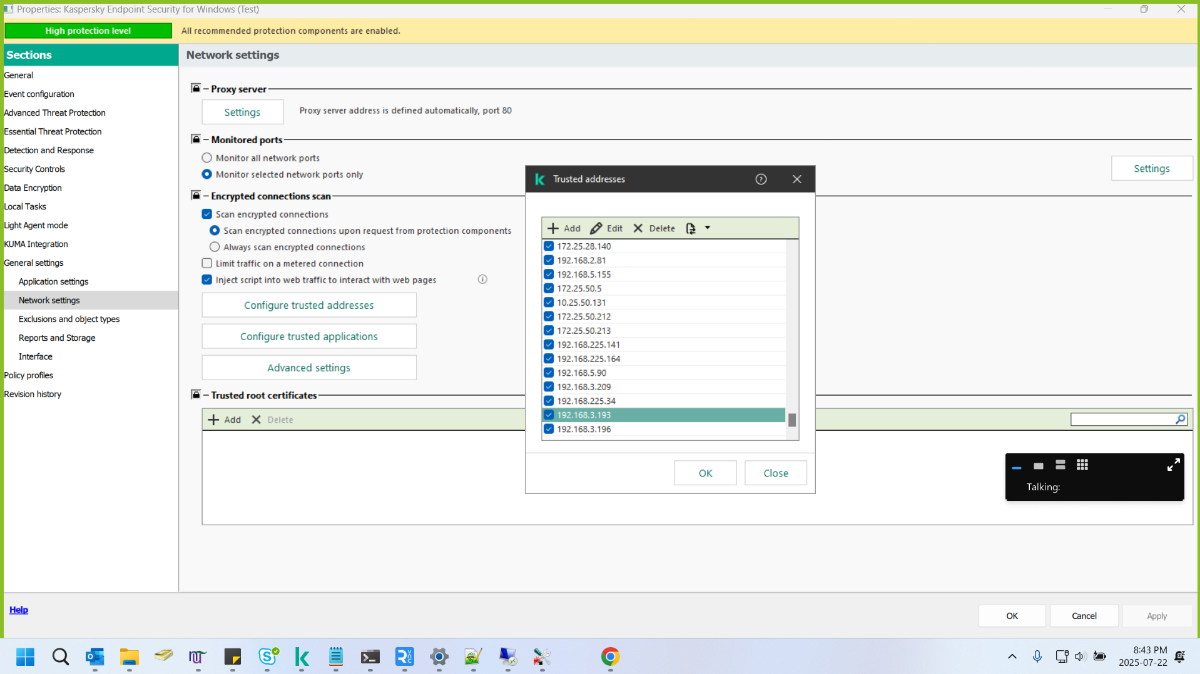Expand the meeting overlay to full screen
Screen dimensions: 1200x674
[1173, 465]
